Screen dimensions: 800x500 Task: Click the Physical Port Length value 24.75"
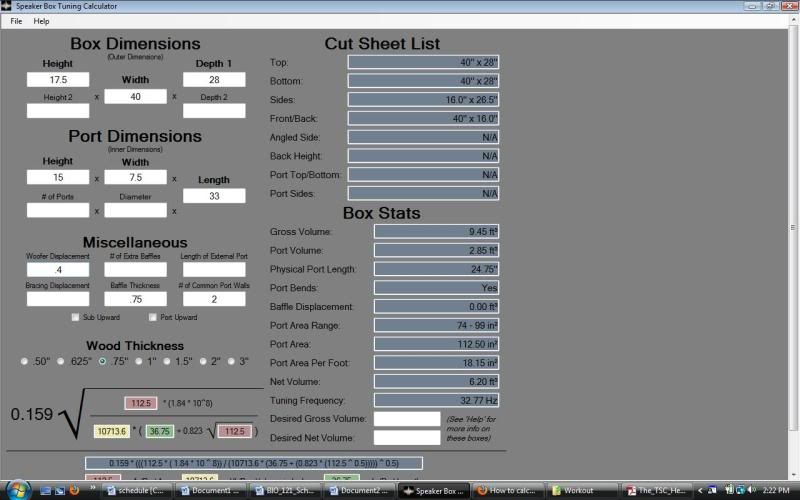point(436,269)
